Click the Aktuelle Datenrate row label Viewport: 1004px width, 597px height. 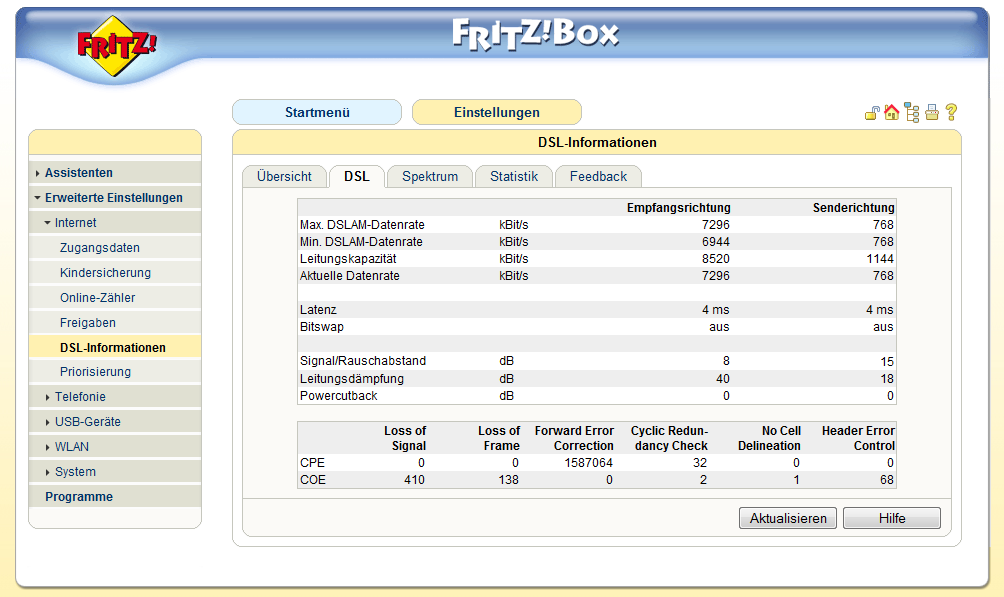(x=350, y=276)
